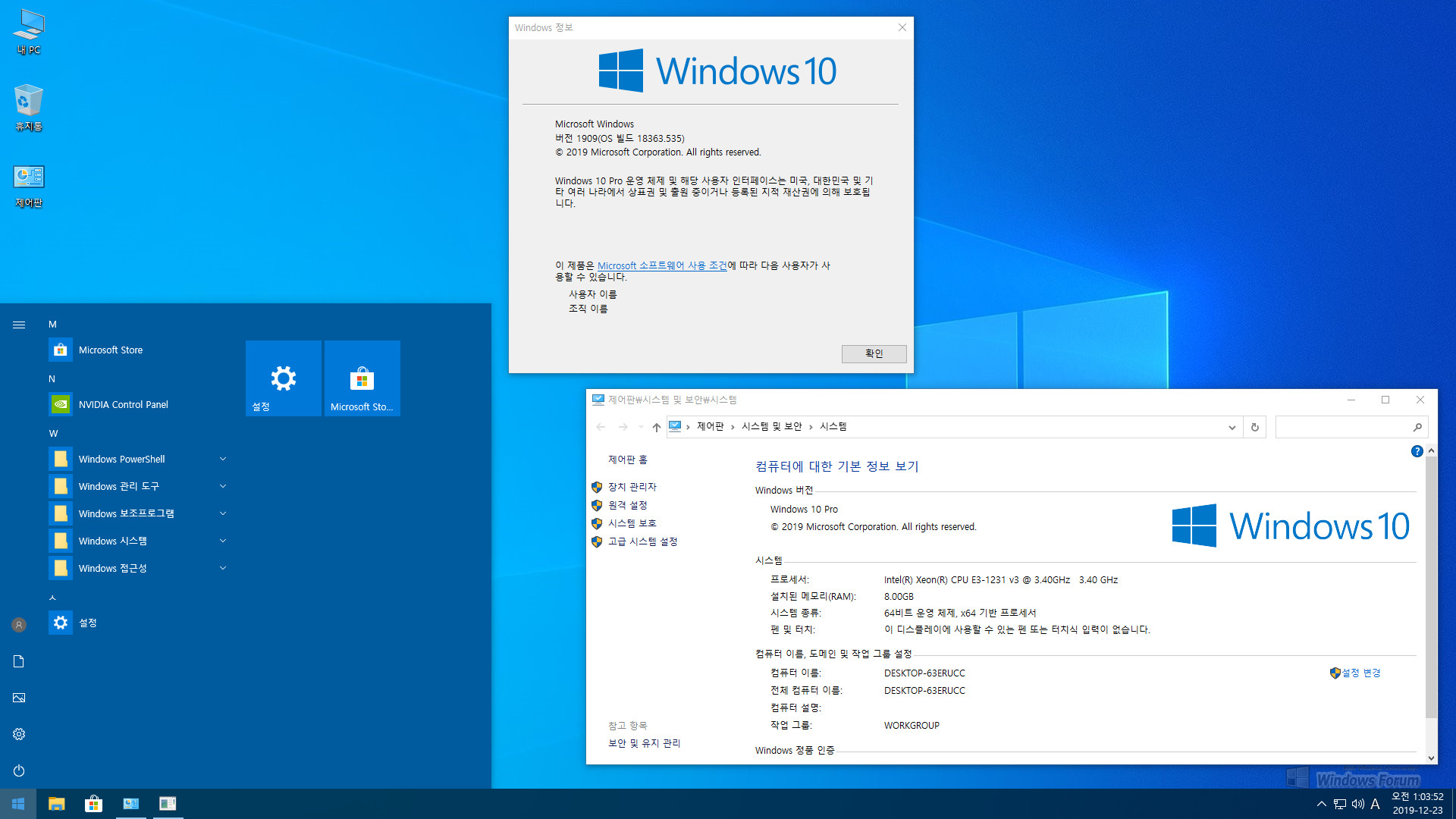This screenshot has width=1456, height=819.
Task: Go up one level in Control Panel
Action: 657,427
